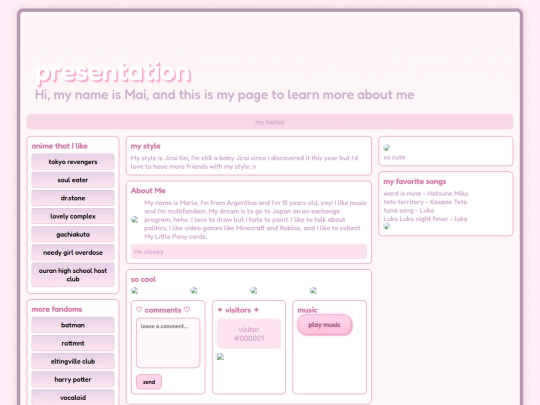540x405 pixels.
Task: Click the 'I'm sleepy' status bar
Action: point(249,252)
